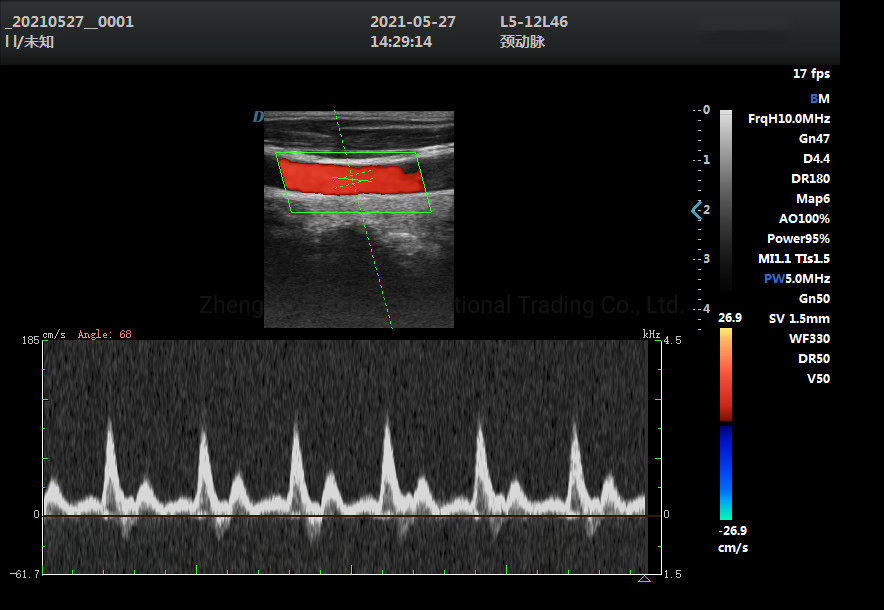884x610 pixels.
Task: Click the 185 cm/s scale maximum label
Action: [30, 340]
